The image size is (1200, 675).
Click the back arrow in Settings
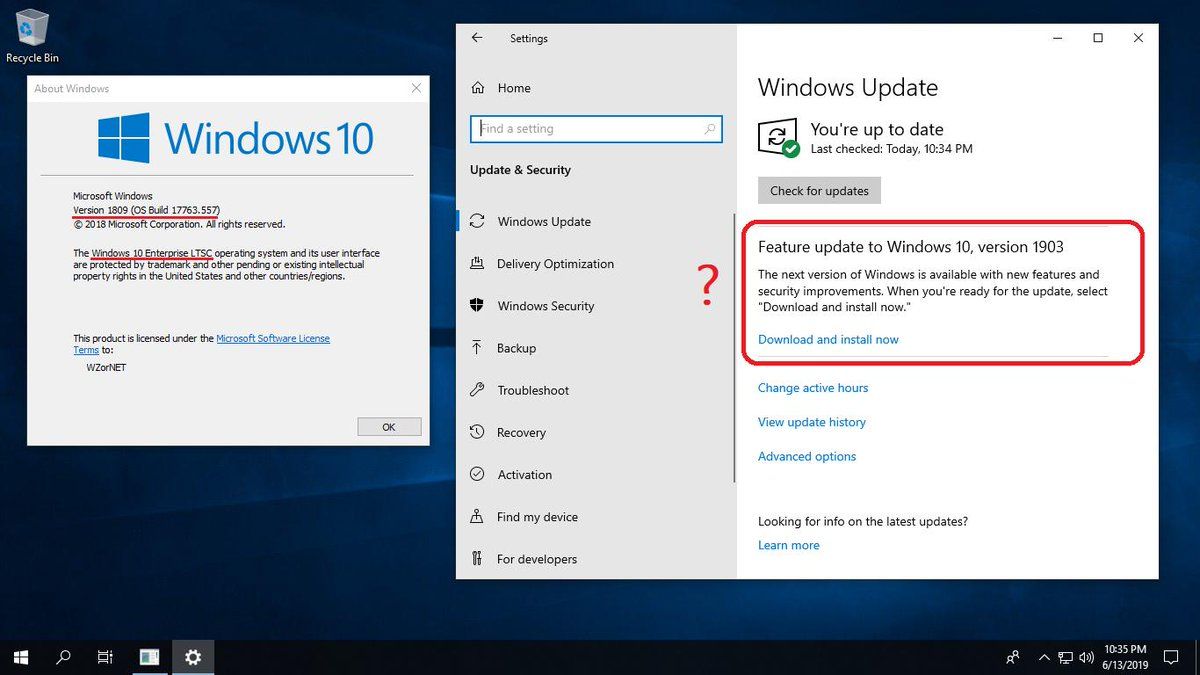(477, 38)
